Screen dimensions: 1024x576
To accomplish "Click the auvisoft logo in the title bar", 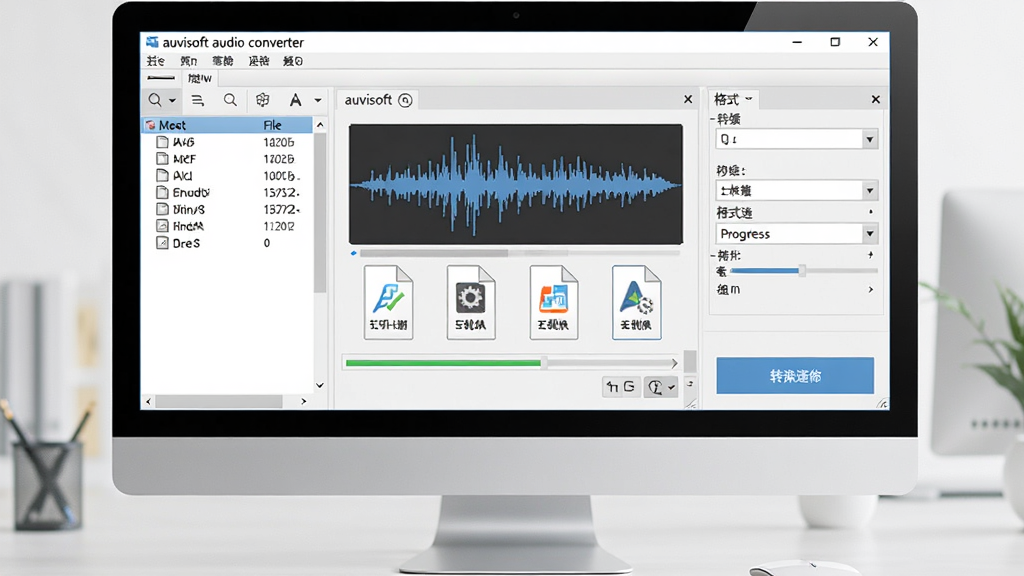I will (152, 42).
